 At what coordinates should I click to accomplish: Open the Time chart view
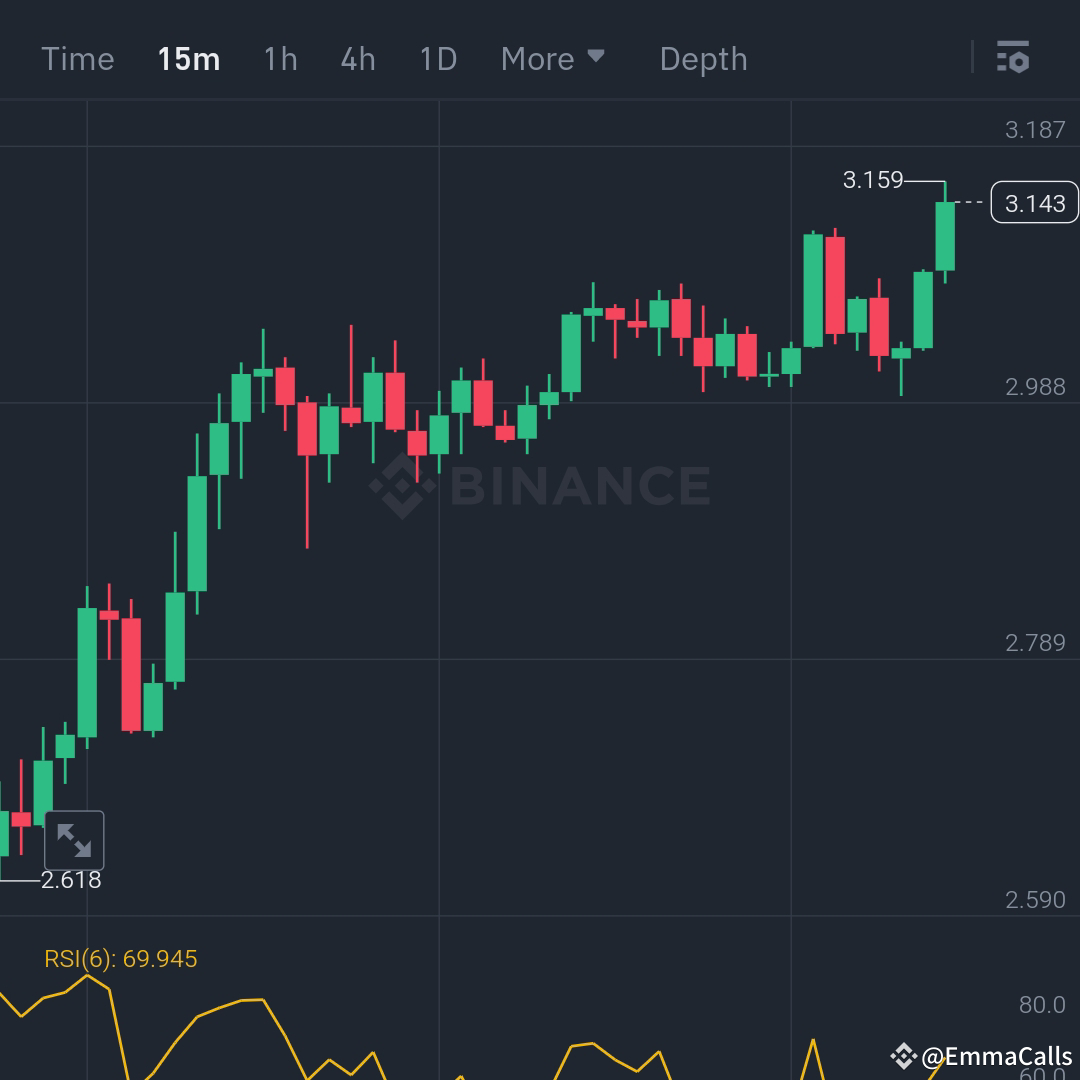coord(78,58)
